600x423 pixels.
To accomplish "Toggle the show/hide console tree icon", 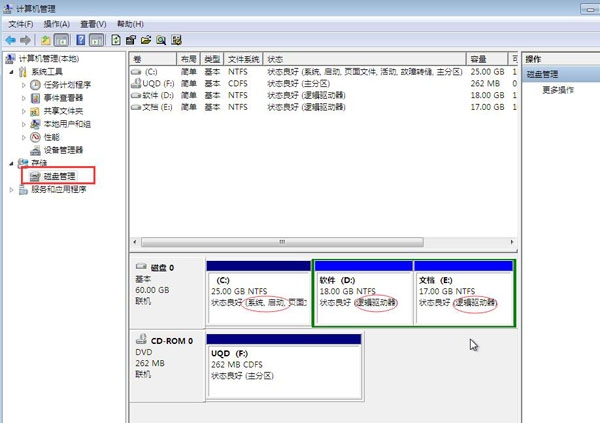I will click(61, 40).
